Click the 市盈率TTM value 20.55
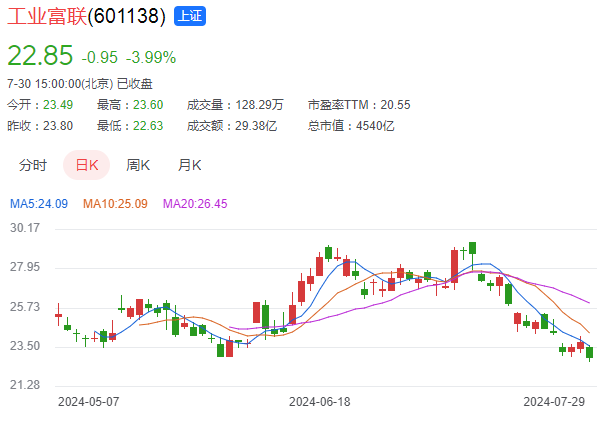The width and height of the screenshot is (612, 427). point(395,105)
